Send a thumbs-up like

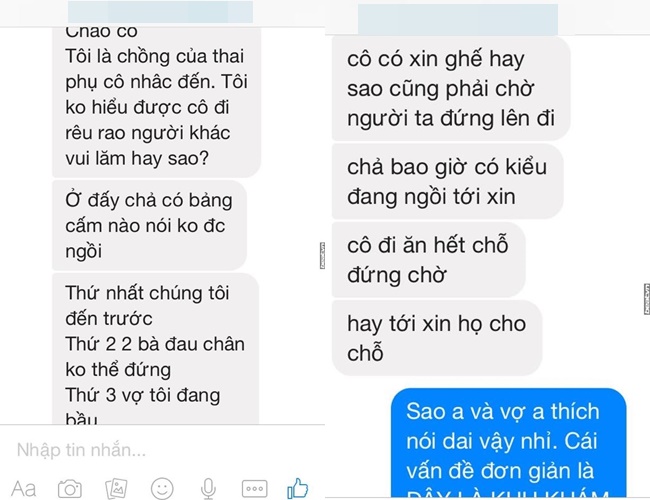298,488
